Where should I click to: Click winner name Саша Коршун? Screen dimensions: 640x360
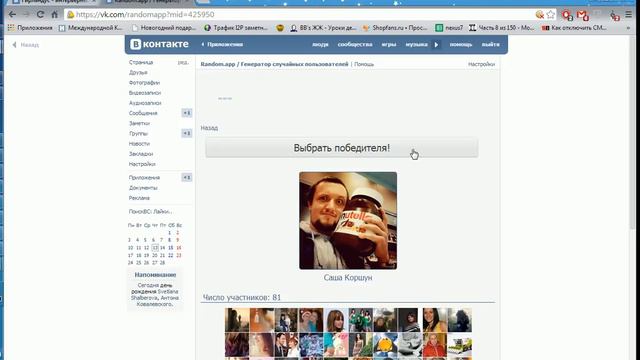[x=348, y=278]
